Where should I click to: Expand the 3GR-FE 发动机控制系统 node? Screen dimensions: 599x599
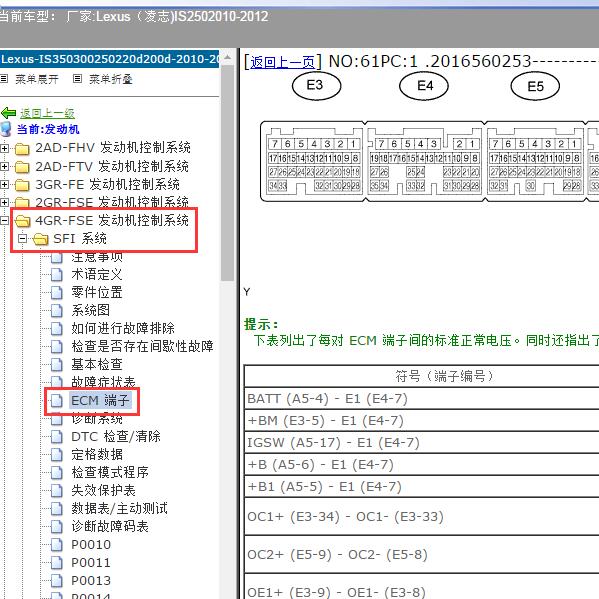click(x=4, y=185)
